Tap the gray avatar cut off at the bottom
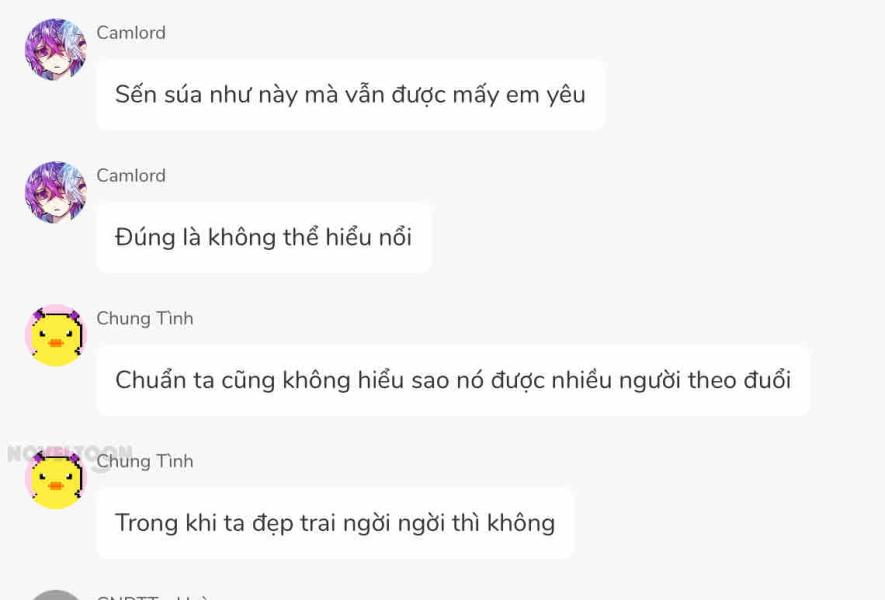The width and height of the screenshot is (885, 600). coord(55,595)
